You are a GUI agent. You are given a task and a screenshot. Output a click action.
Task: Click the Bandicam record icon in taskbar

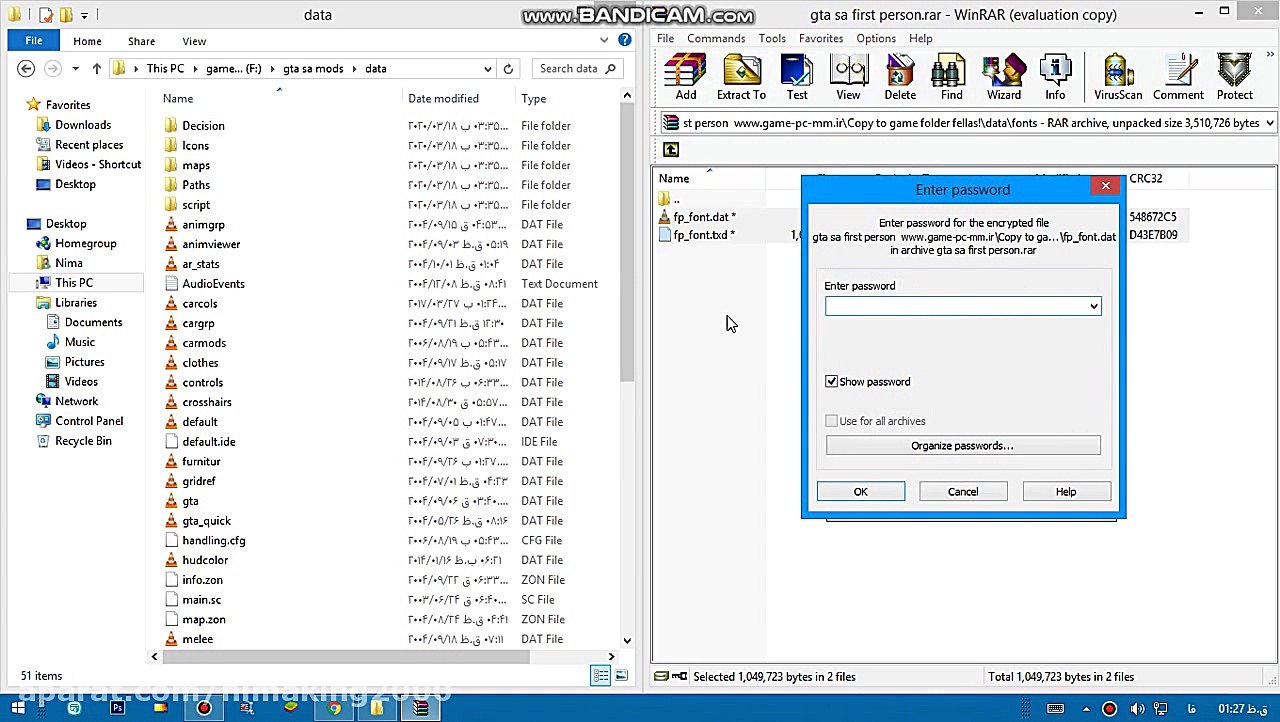pos(204,708)
